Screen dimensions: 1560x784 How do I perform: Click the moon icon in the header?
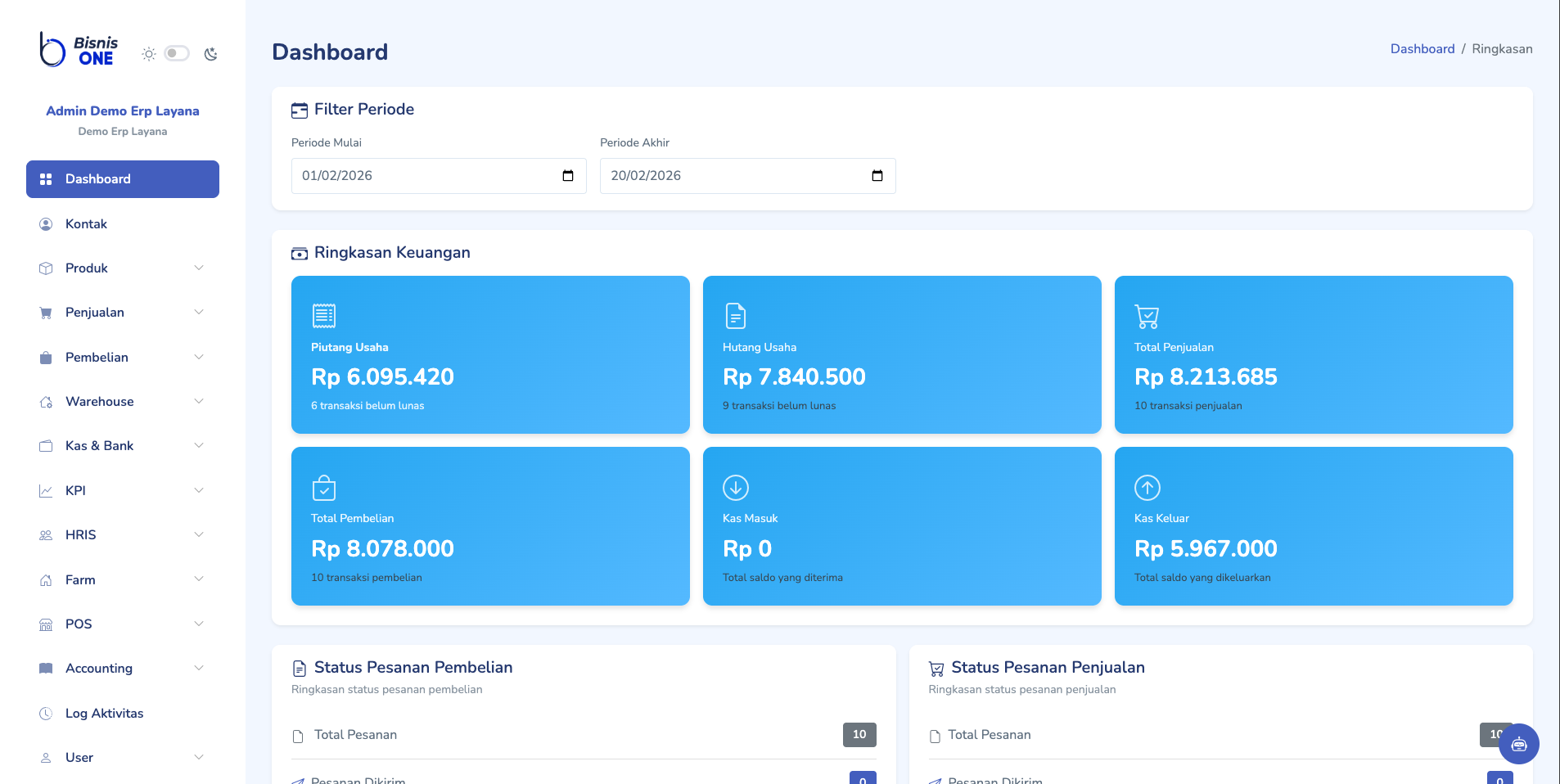pos(210,52)
